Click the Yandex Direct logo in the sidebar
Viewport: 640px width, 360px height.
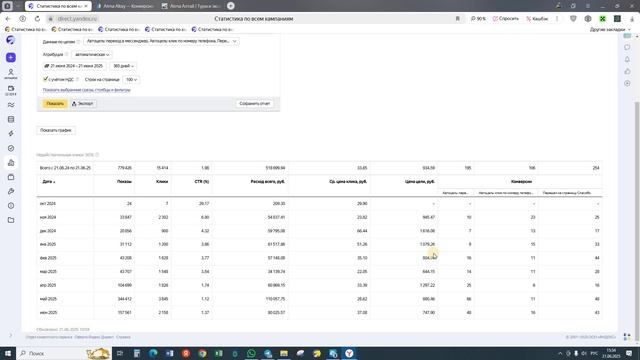[11, 40]
